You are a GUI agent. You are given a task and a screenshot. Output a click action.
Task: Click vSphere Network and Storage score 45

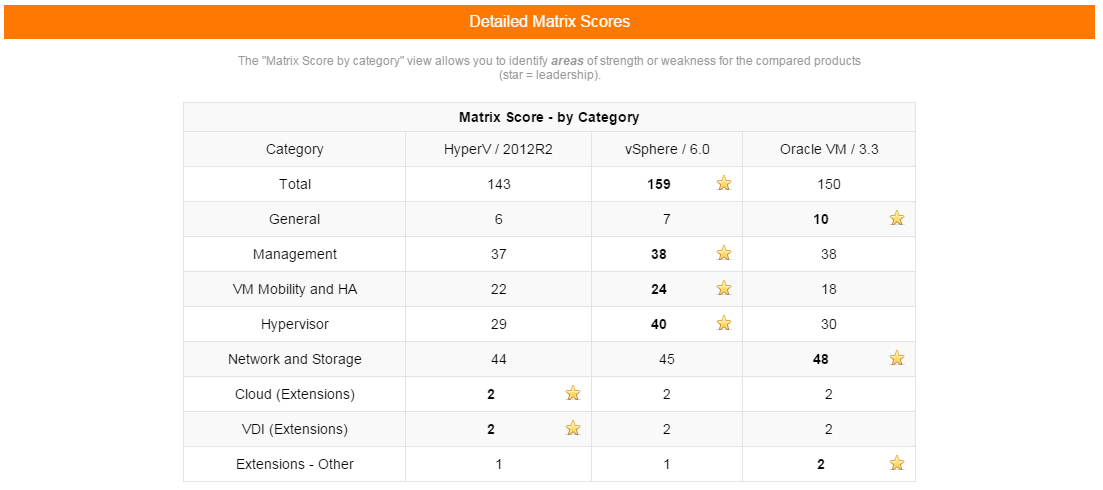coord(667,359)
